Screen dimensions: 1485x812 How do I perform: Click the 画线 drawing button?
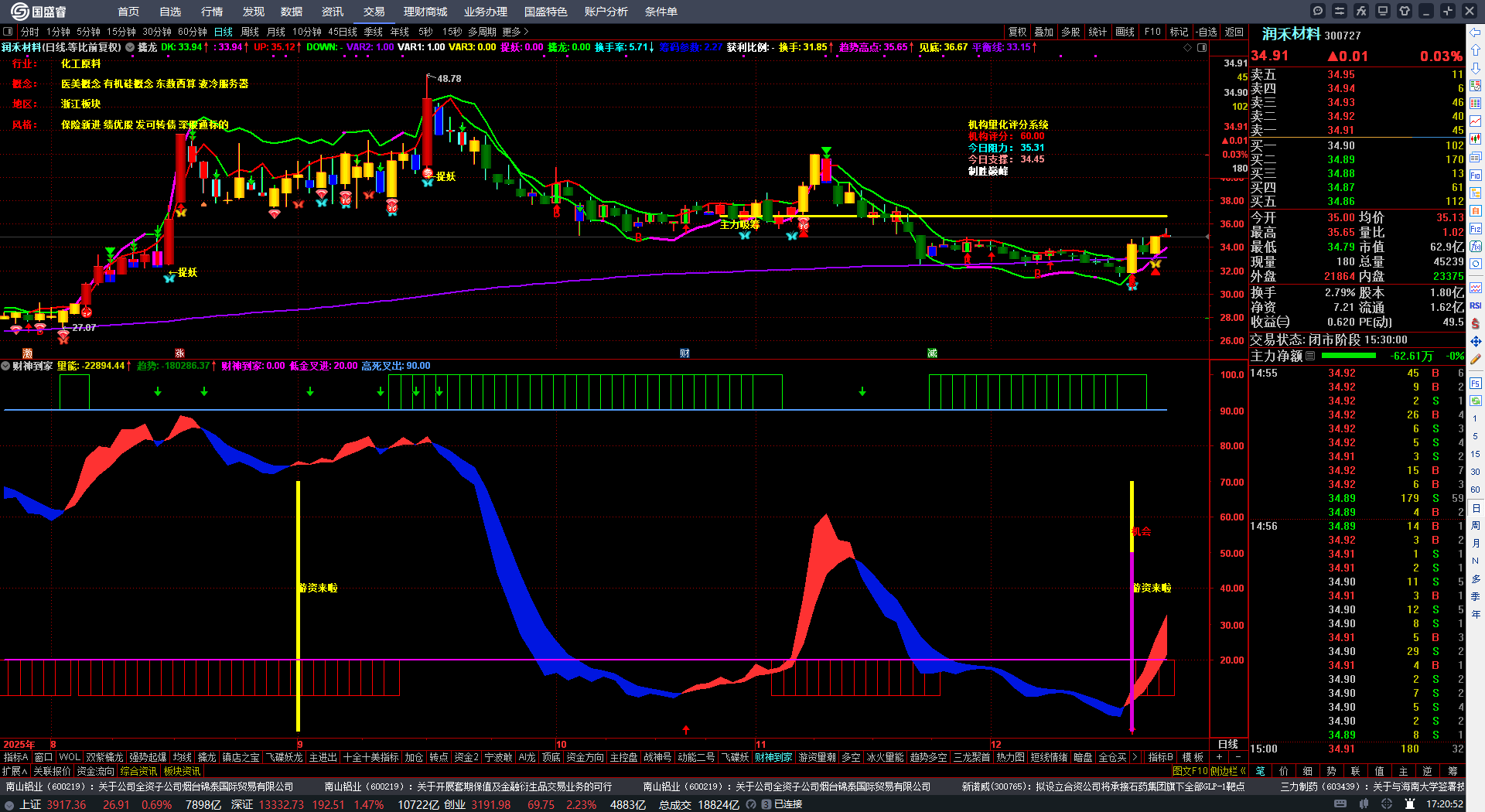(x=1125, y=32)
